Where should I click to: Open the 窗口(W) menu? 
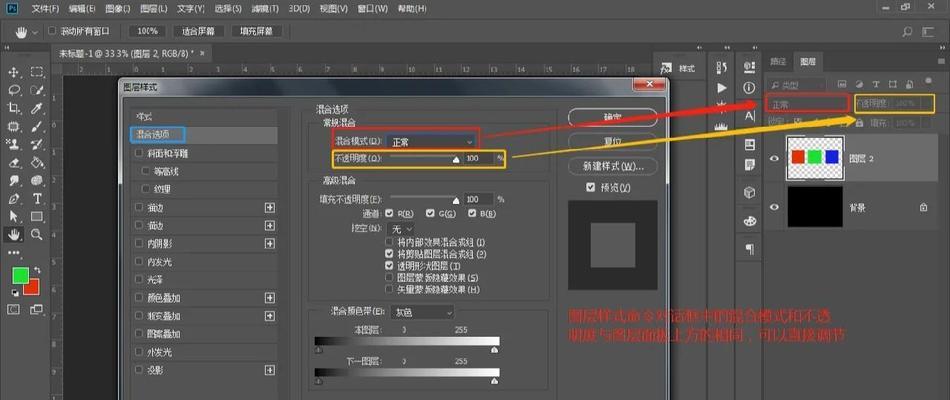click(372, 9)
